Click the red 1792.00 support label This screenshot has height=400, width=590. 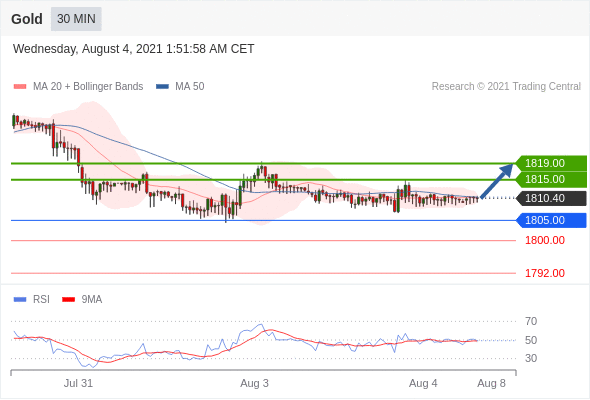tap(545, 273)
